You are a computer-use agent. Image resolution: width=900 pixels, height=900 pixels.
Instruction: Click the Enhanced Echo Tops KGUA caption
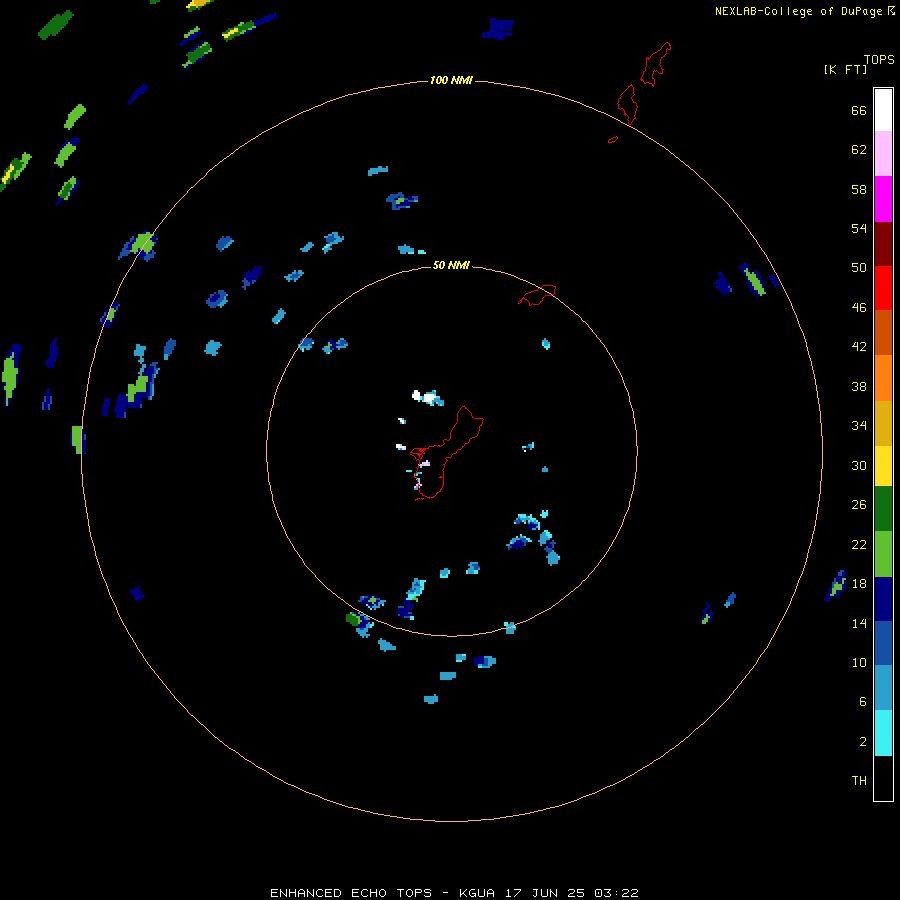coord(454,893)
